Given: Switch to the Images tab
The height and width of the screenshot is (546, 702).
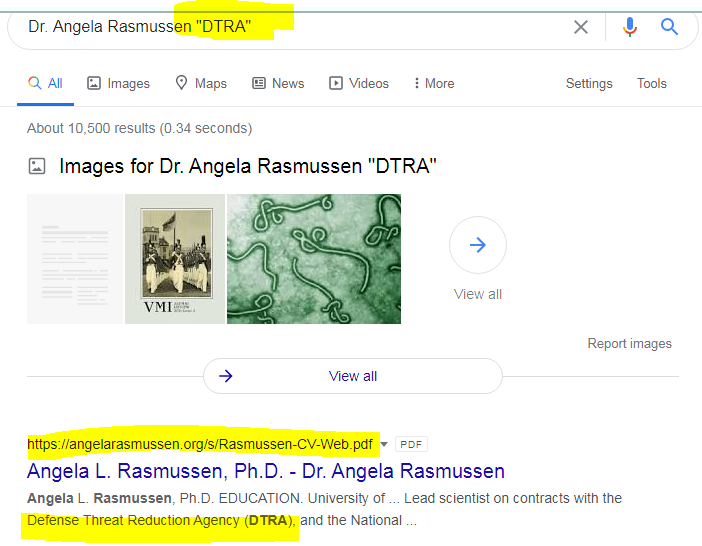Looking at the screenshot, I should pos(119,84).
